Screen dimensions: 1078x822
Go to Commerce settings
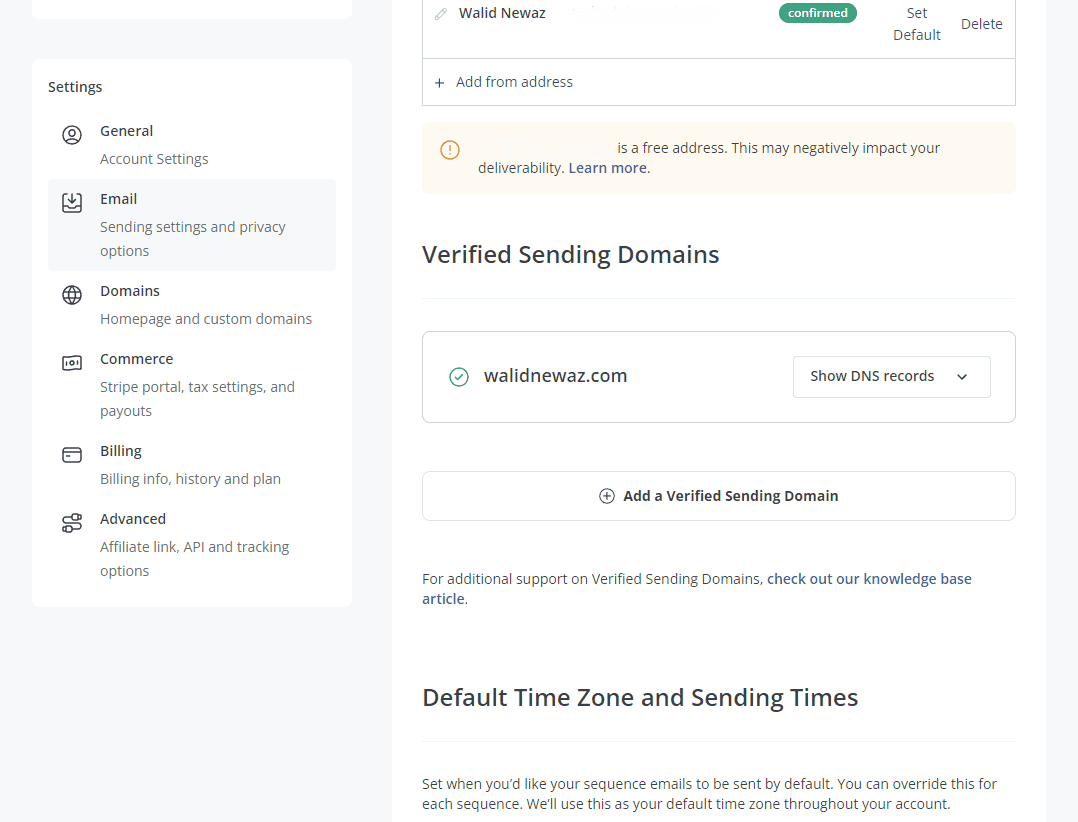coord(192,385)
